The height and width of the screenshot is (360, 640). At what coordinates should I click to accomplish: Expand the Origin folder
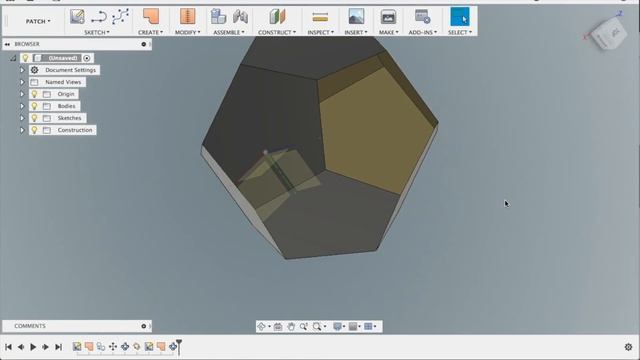tap(22, 94)
